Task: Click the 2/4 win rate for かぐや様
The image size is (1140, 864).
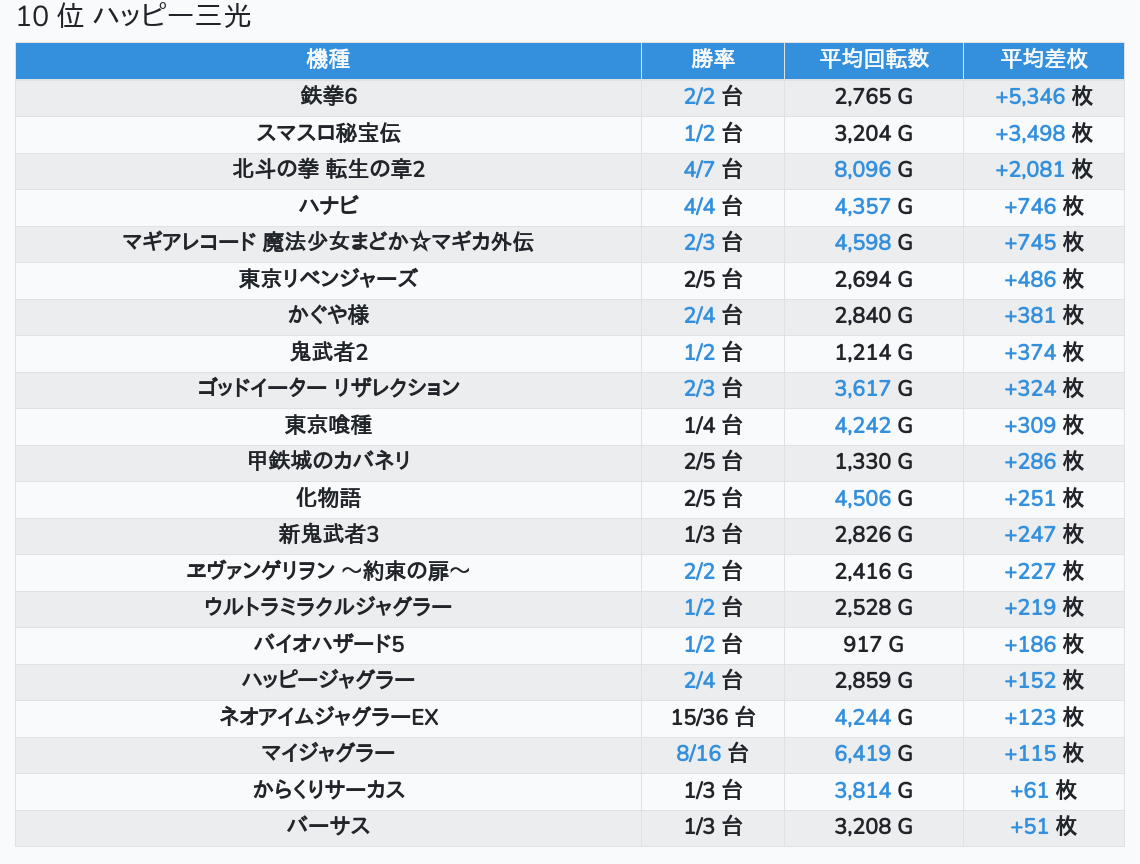Action: 700,315
